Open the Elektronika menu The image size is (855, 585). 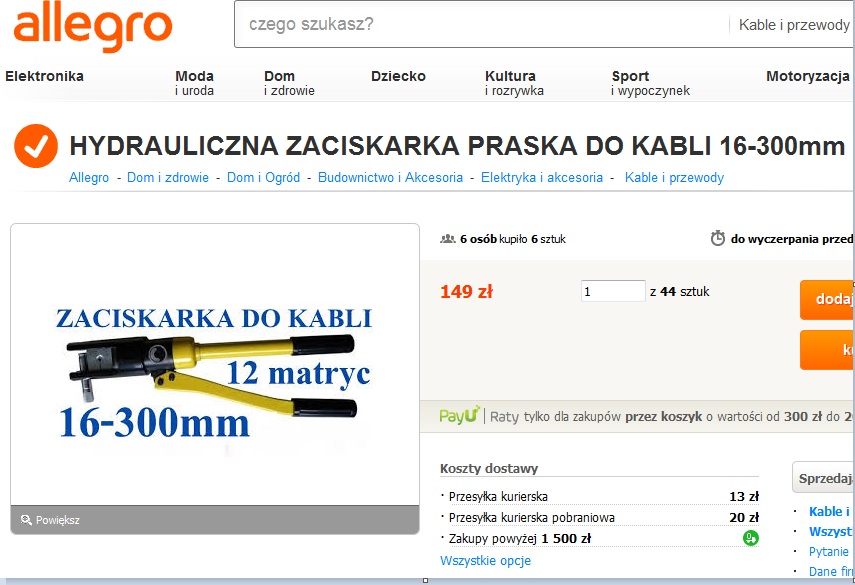(44, 76)
